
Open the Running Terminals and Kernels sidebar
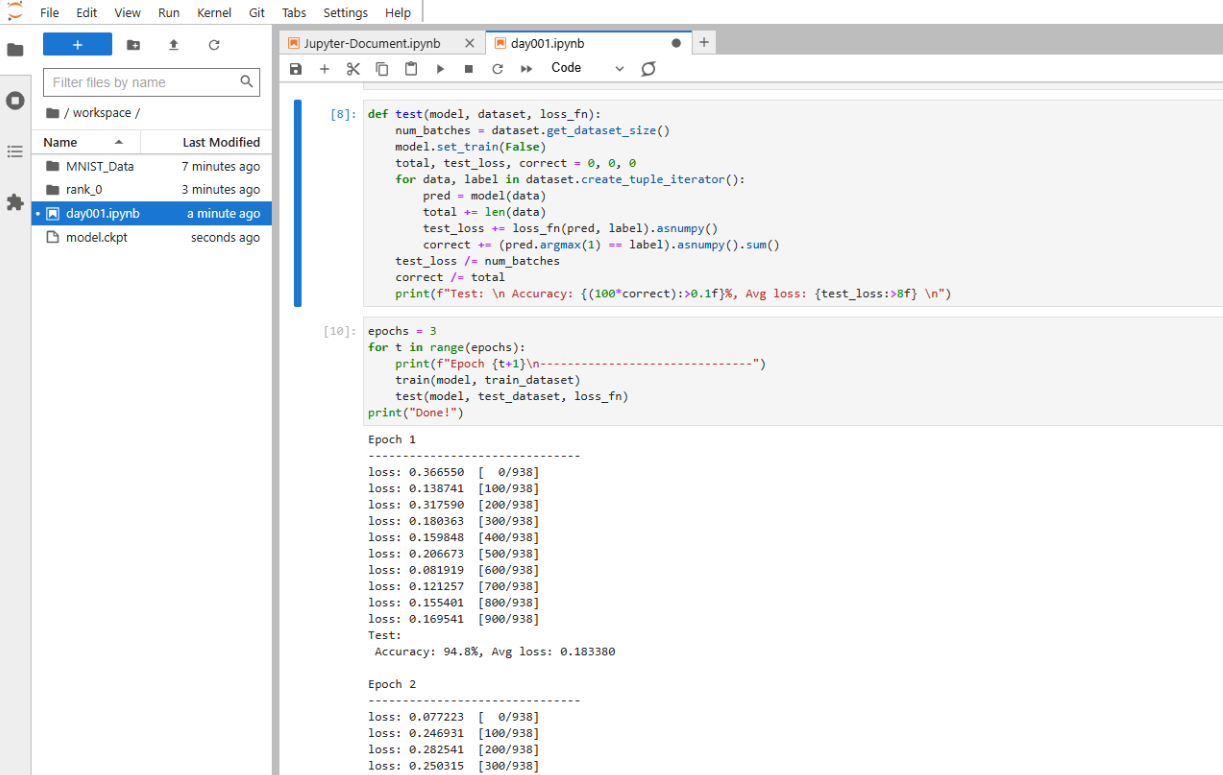coord(15,100)
